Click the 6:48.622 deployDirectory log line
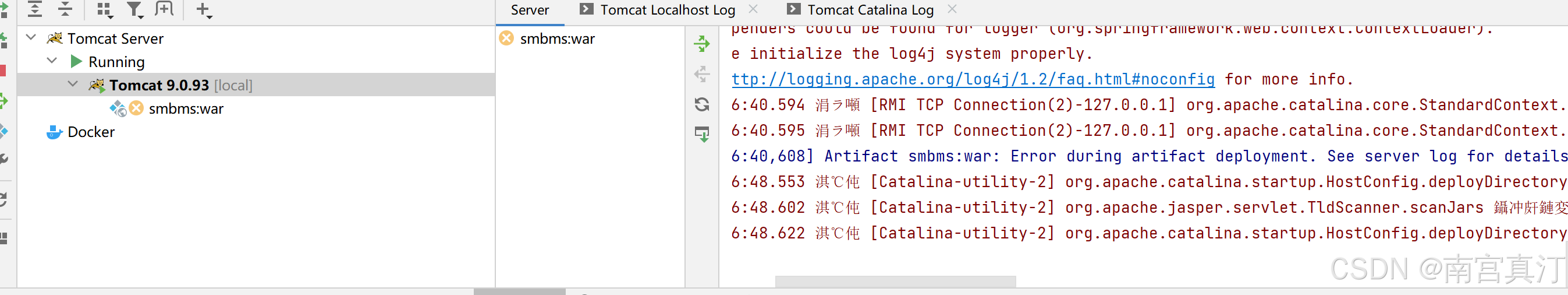Viewport: 1568px width, 295px height. coord(1149,233)
